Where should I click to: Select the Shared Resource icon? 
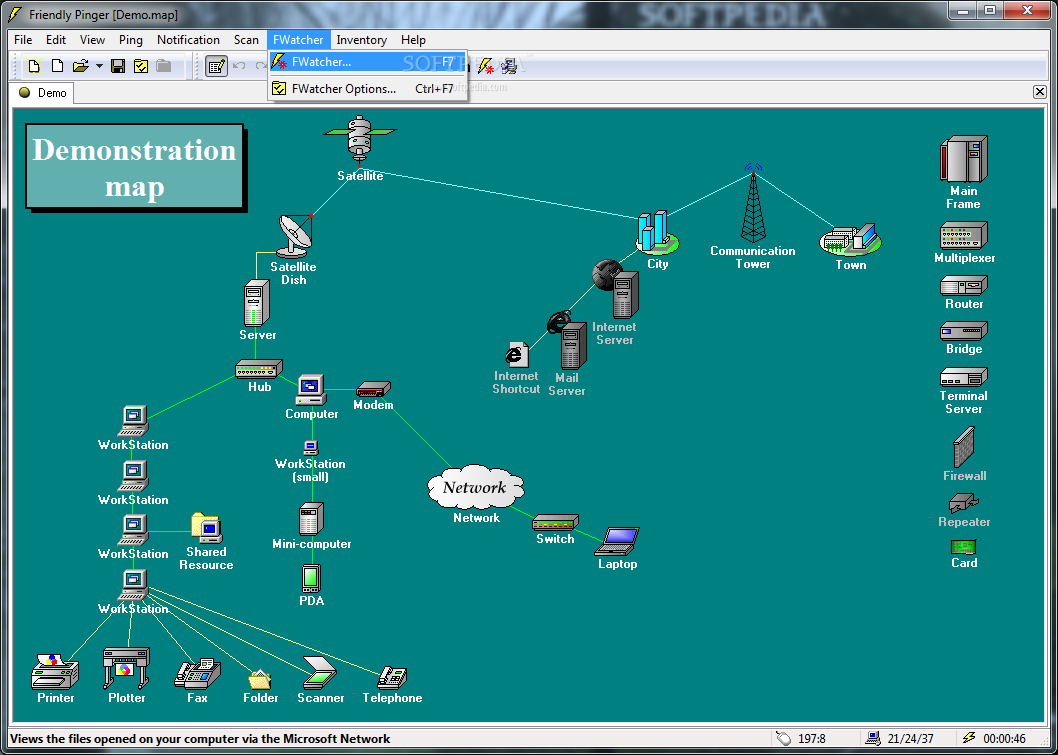(x=206, y=528)
